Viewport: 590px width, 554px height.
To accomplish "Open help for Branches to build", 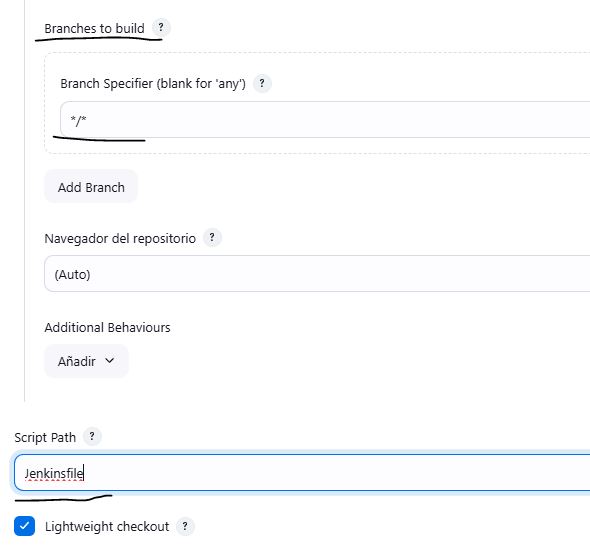I will point(161,27).
